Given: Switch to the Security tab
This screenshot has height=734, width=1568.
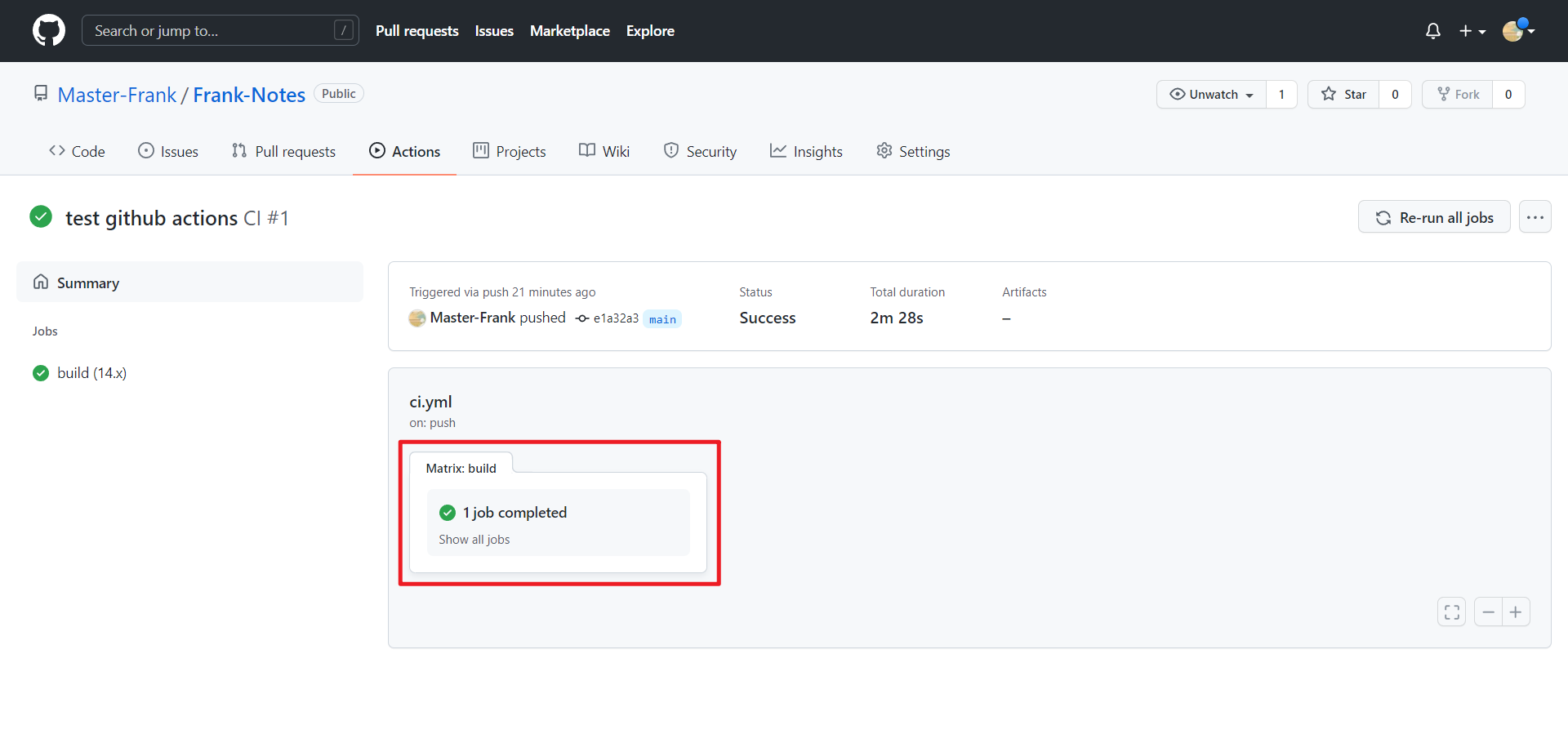Looking at the screenshot, I should pos(700,151).
